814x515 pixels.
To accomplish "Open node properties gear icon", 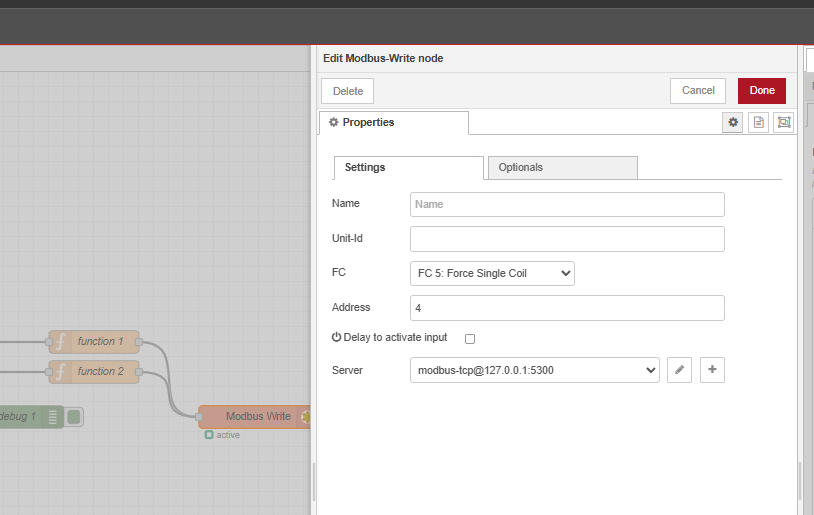I will tap(732, 123).
